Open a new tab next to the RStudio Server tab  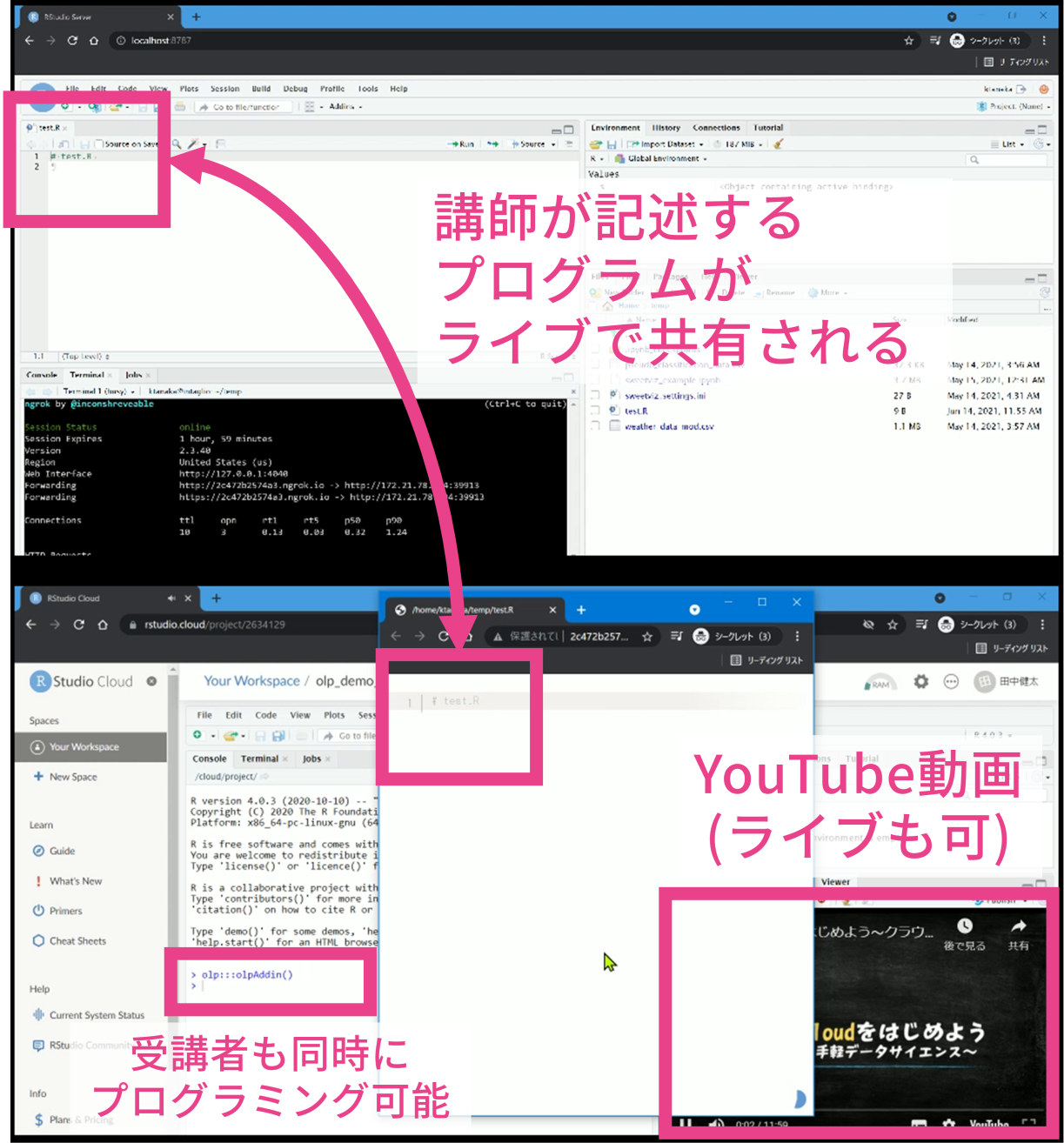tap(196, 17)
